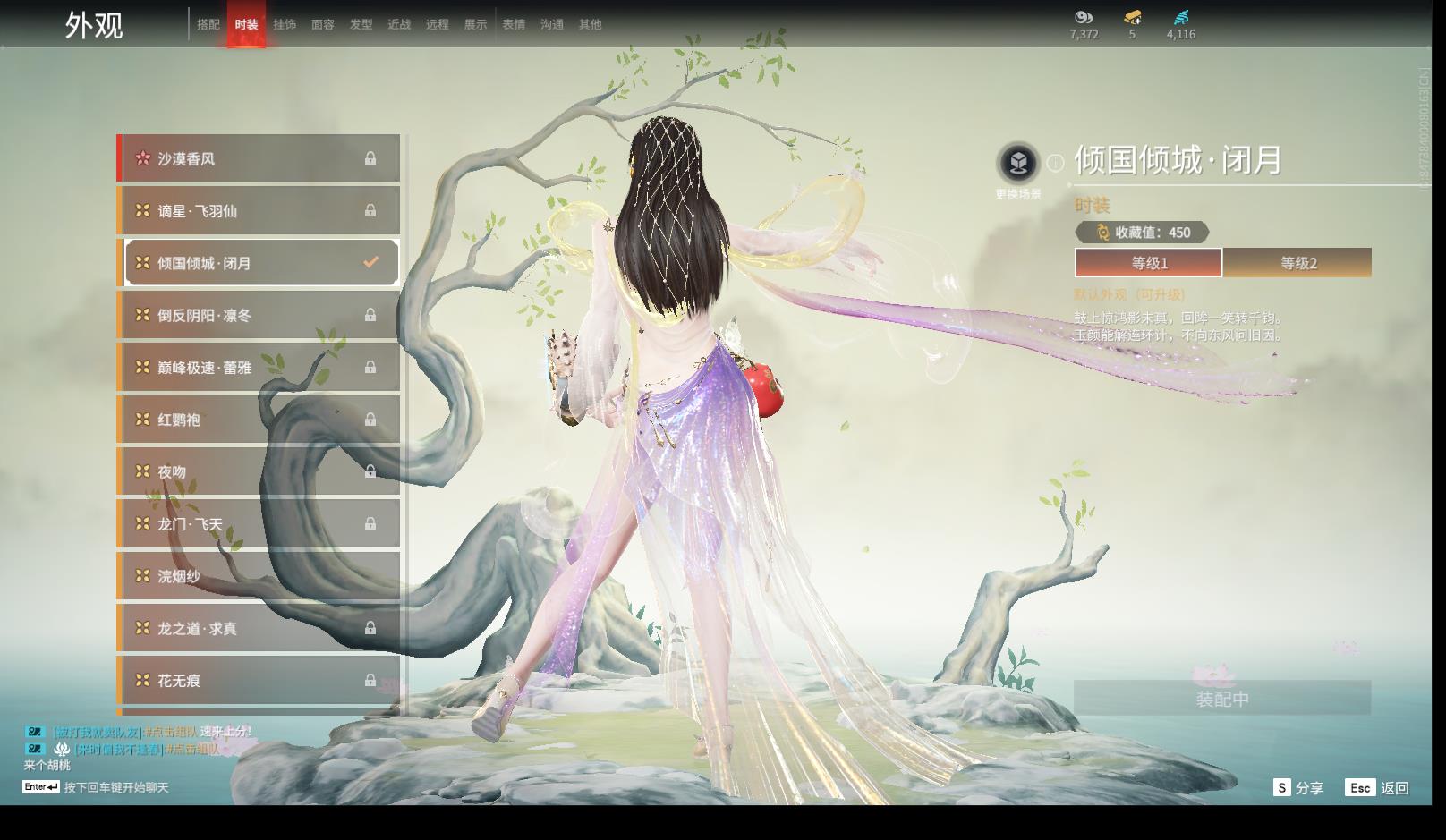Select the 倒反阴阳·凛冬 outfit name

point(205,316)
